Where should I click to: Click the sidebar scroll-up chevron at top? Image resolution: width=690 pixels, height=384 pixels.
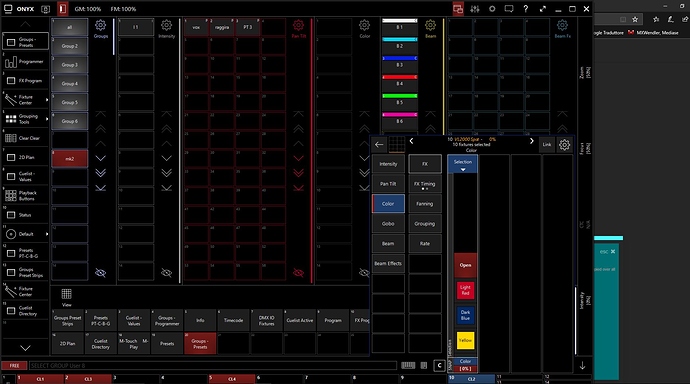pyautogui.click(x=26, y=24)
